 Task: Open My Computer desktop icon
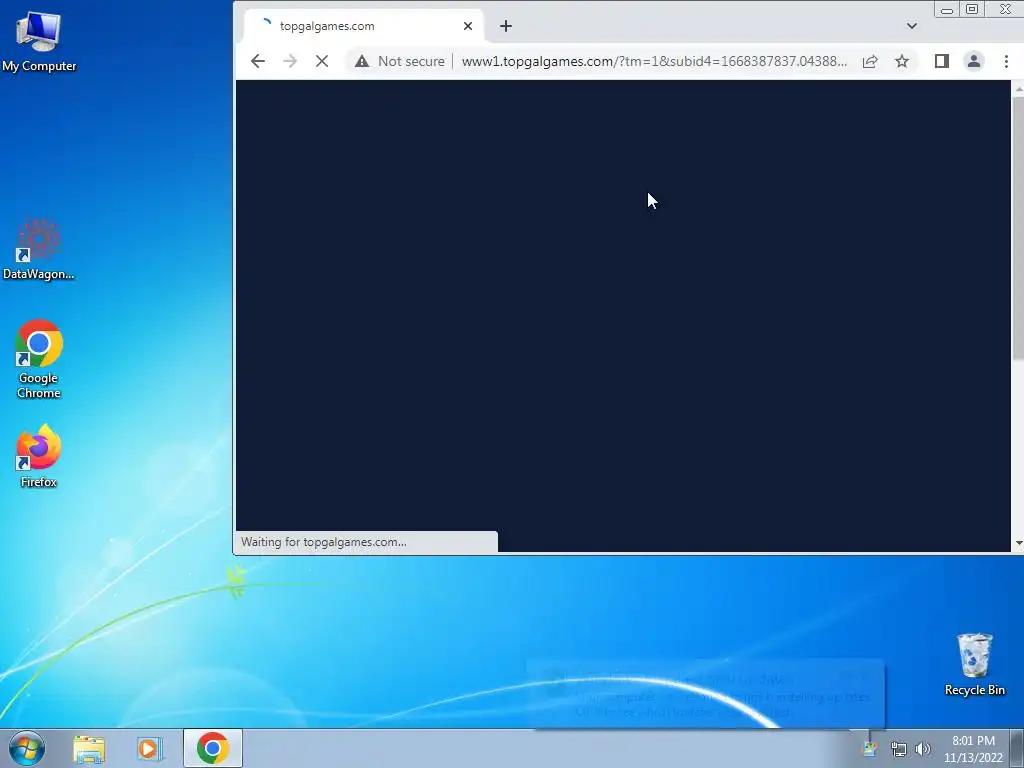pos(39,41)
